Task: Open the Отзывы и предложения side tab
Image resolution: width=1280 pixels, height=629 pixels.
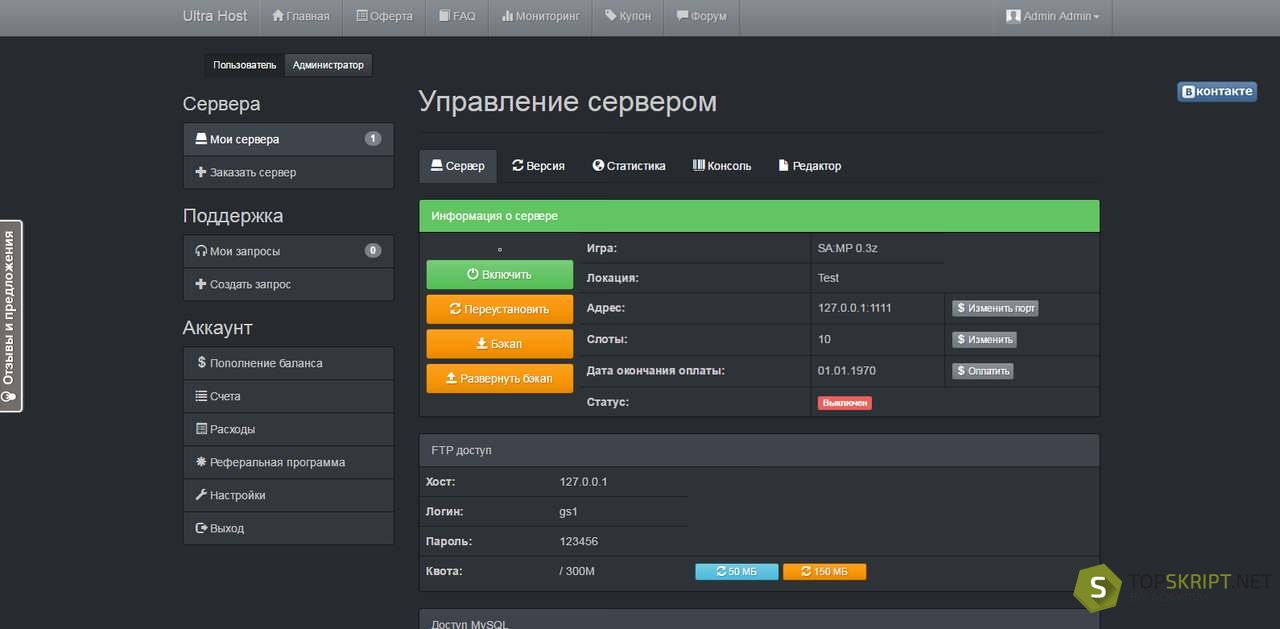Action: pos(10,315)
